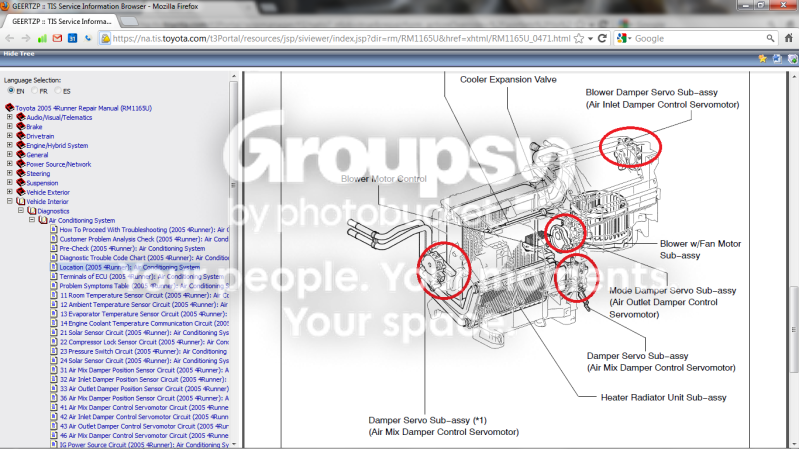Select the FR language radio button
The width and height of the screenshot is (799, 449).
coord(35,91)
